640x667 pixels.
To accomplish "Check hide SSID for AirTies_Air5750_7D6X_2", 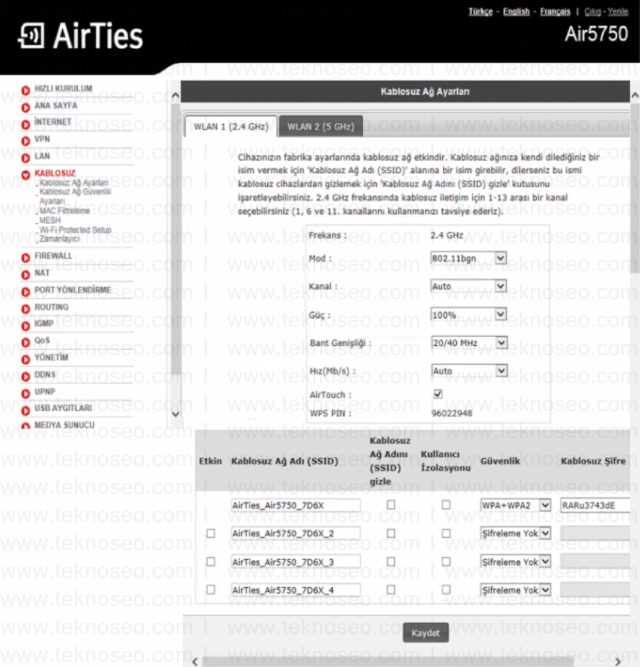I will click(x=391, y=533).
